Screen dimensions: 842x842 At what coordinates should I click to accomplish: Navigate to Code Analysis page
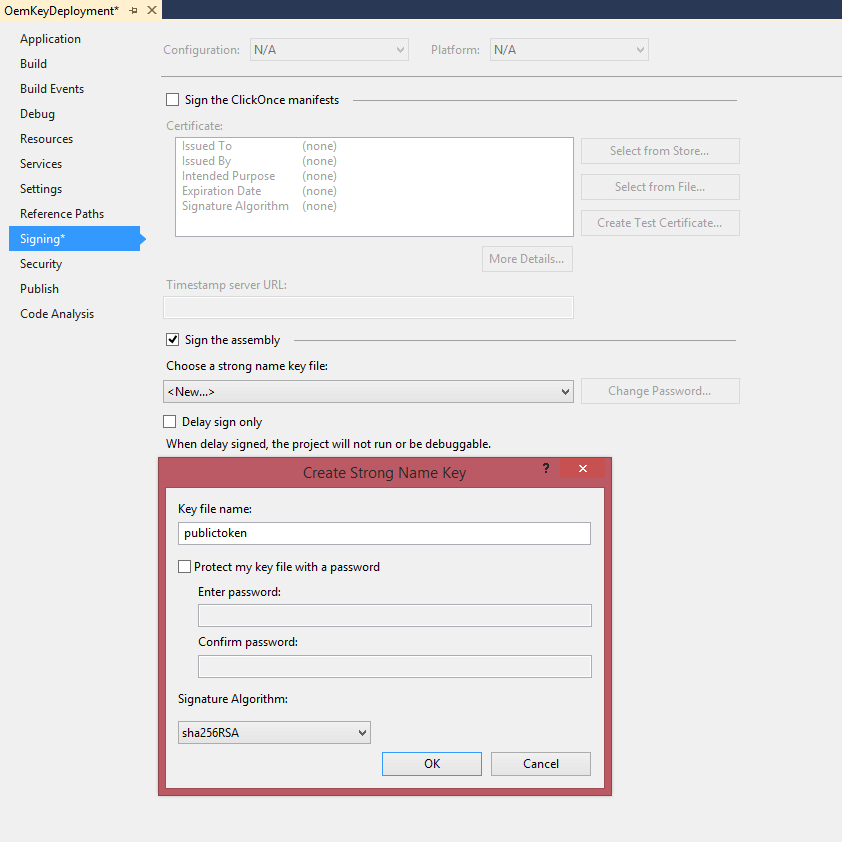[56, 313]
